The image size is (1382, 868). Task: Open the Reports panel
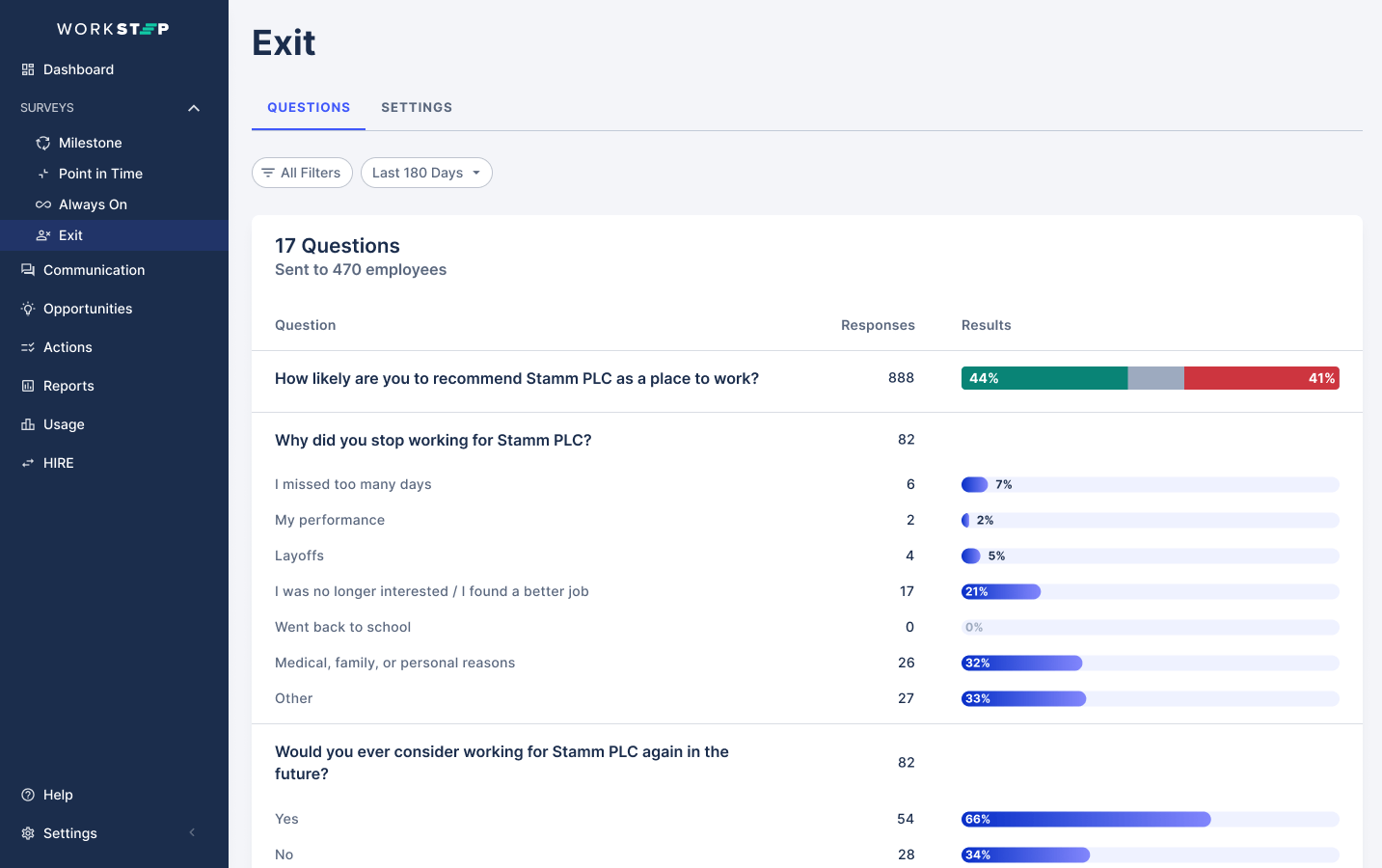point(70,386)
